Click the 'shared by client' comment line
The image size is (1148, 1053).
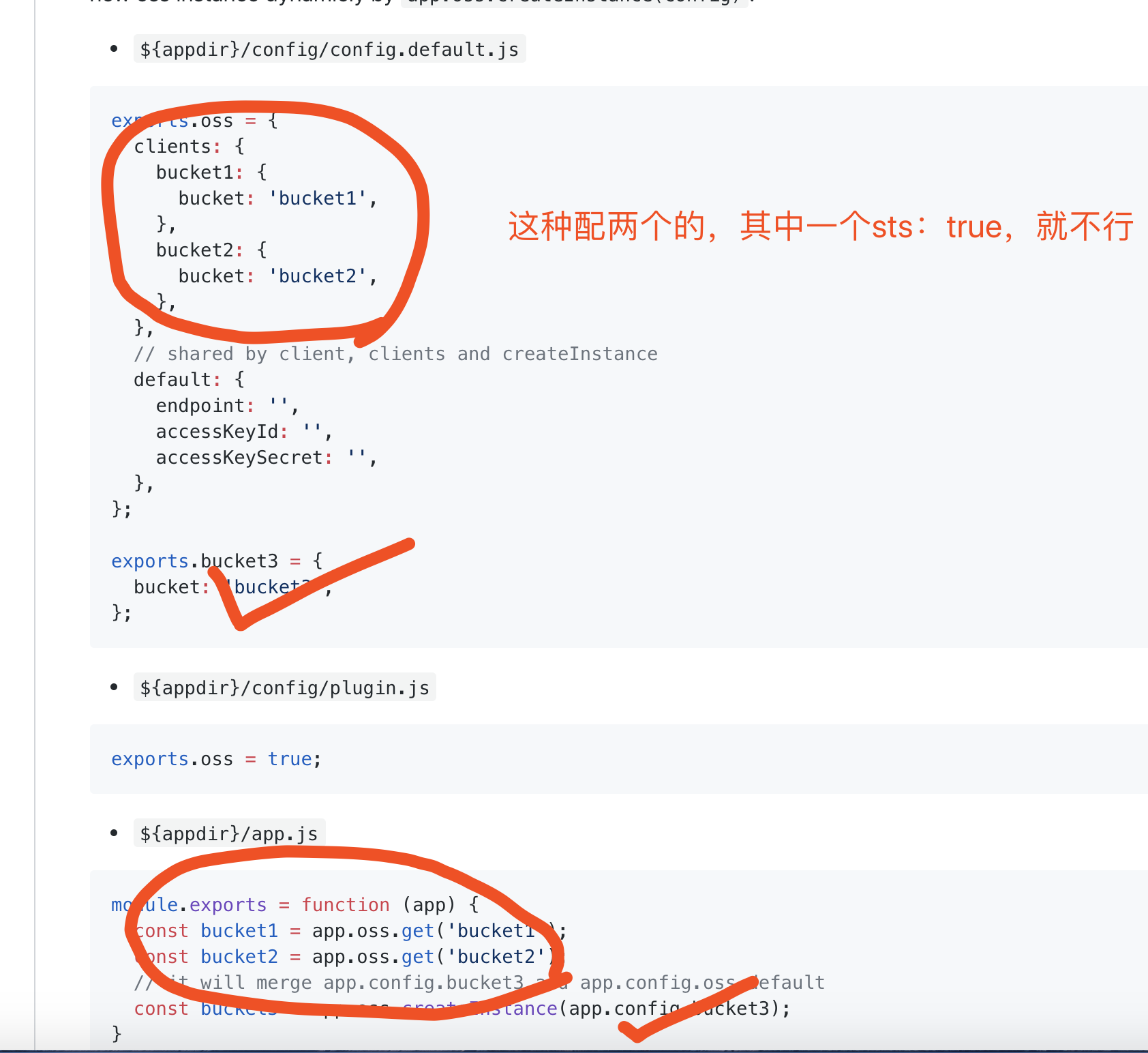395,354
